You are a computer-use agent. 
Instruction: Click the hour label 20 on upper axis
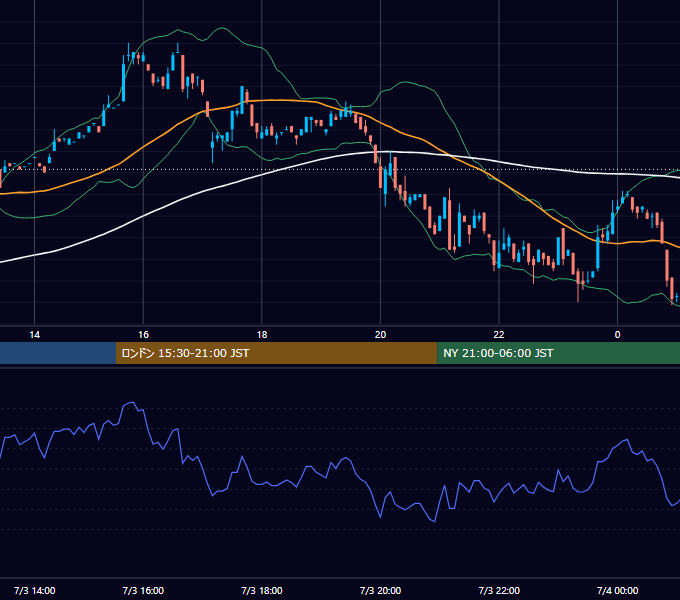click(380, 335)
